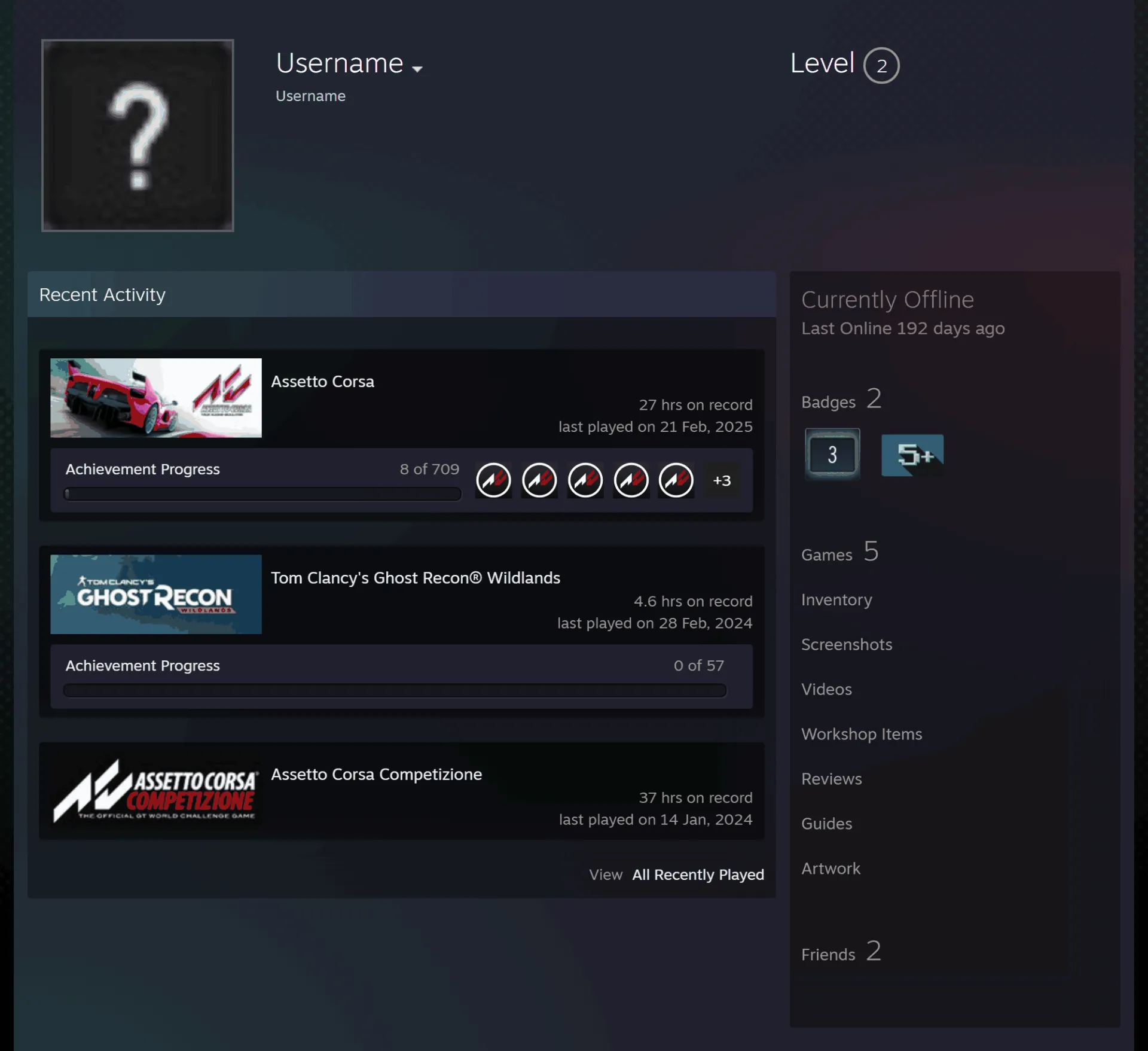This screenshot has width=1148, height=1051.
Task: Click the Level 3 badge icon
Action: (832, 454)
